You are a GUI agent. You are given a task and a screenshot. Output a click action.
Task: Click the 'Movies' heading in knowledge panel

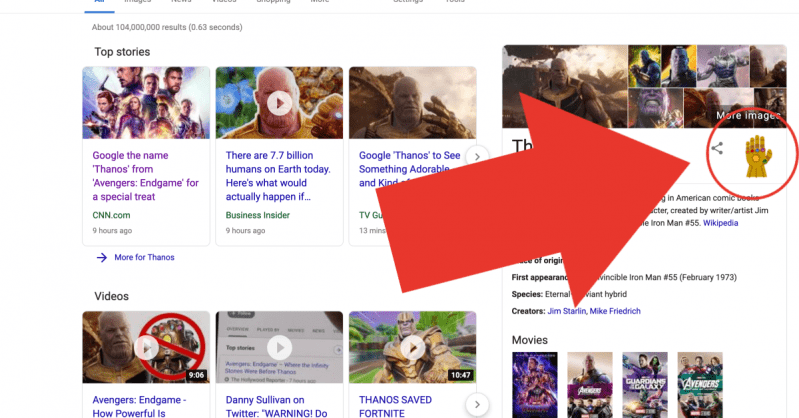point(529,340)
